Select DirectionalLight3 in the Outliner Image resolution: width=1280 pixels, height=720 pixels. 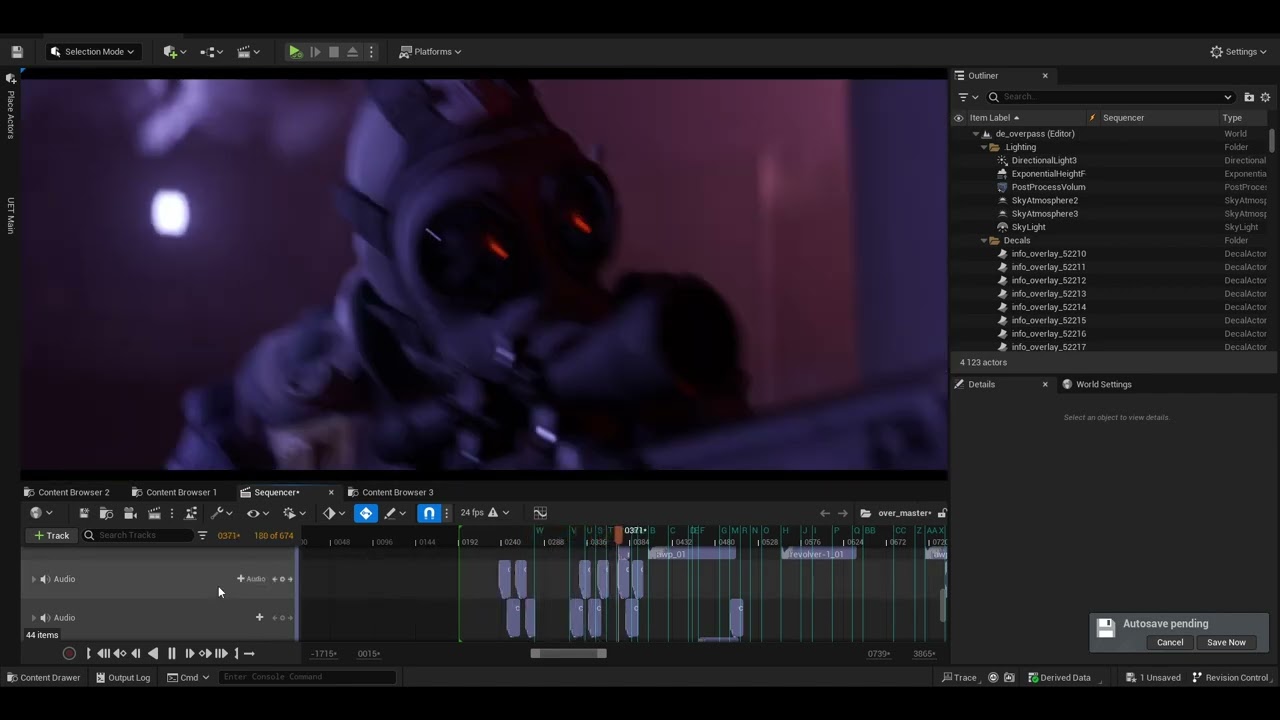coord(1043,161)
